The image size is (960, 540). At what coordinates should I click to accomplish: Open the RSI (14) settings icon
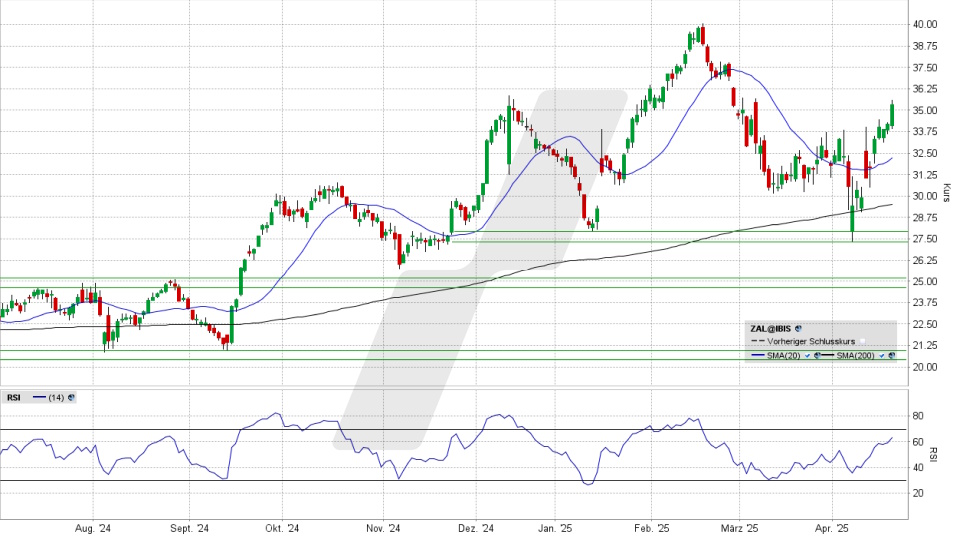[x=71, y=397]
